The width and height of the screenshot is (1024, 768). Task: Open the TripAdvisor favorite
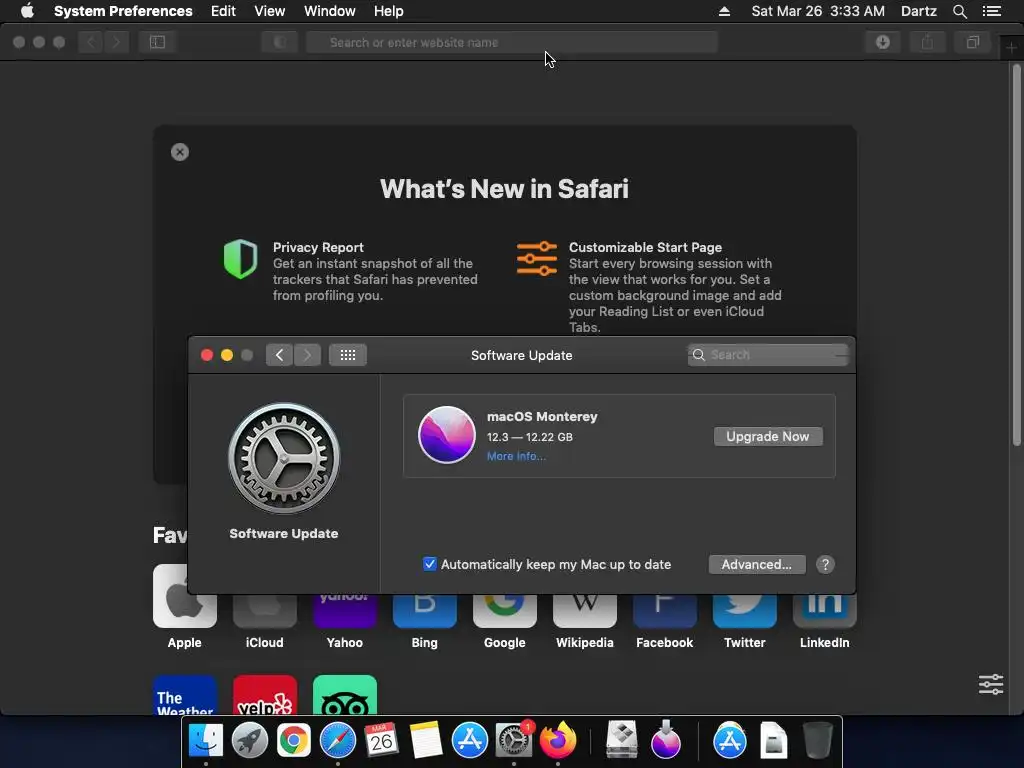click(x=345, y=695)
